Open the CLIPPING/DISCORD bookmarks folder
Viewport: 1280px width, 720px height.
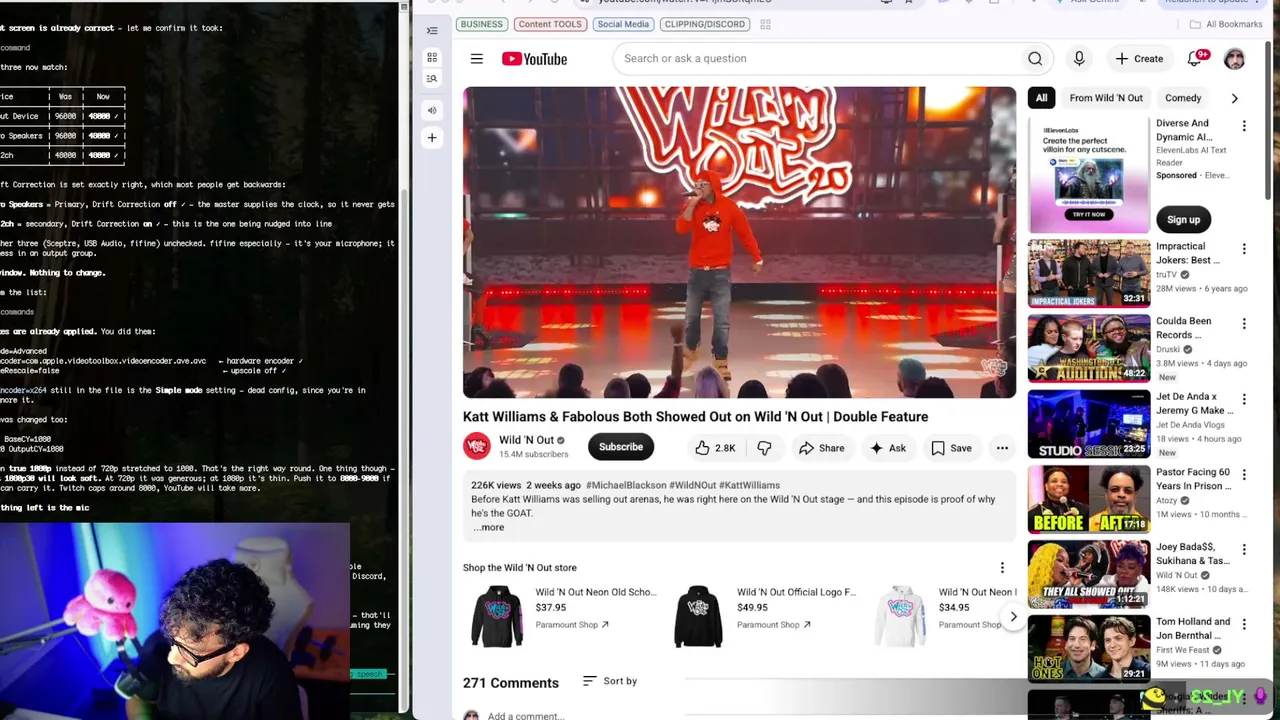(704, 24)
